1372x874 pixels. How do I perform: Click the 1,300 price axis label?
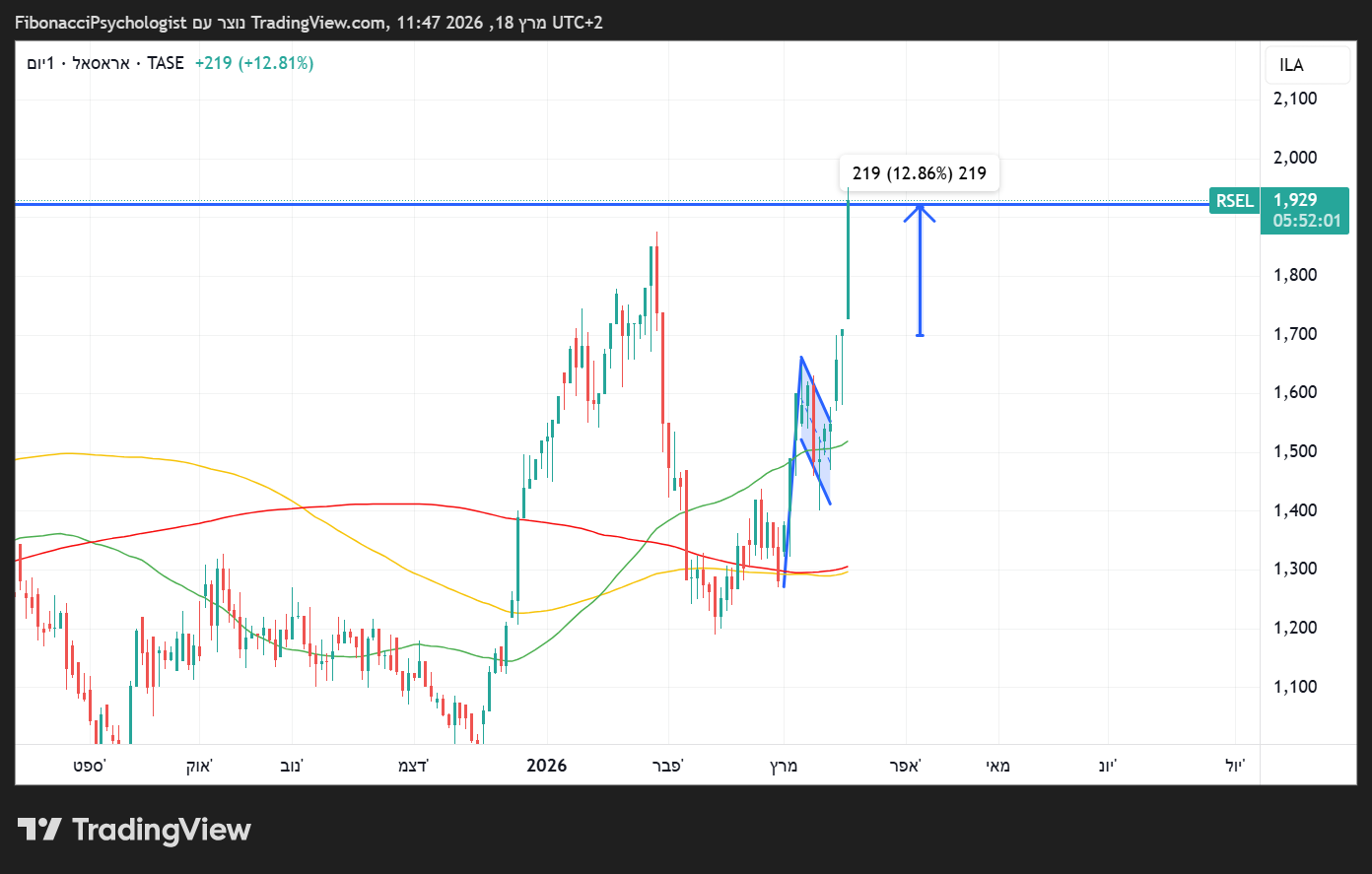(1295, 569)
